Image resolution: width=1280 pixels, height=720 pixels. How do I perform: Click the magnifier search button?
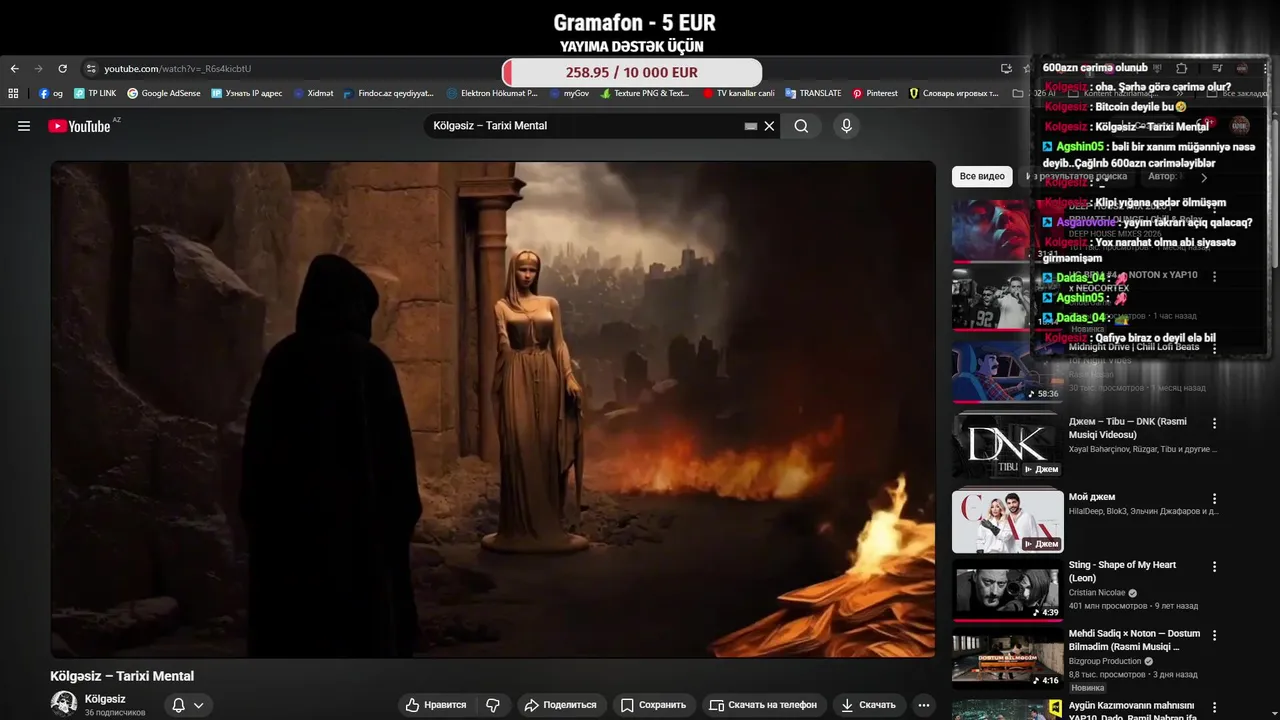pos(801,126)
